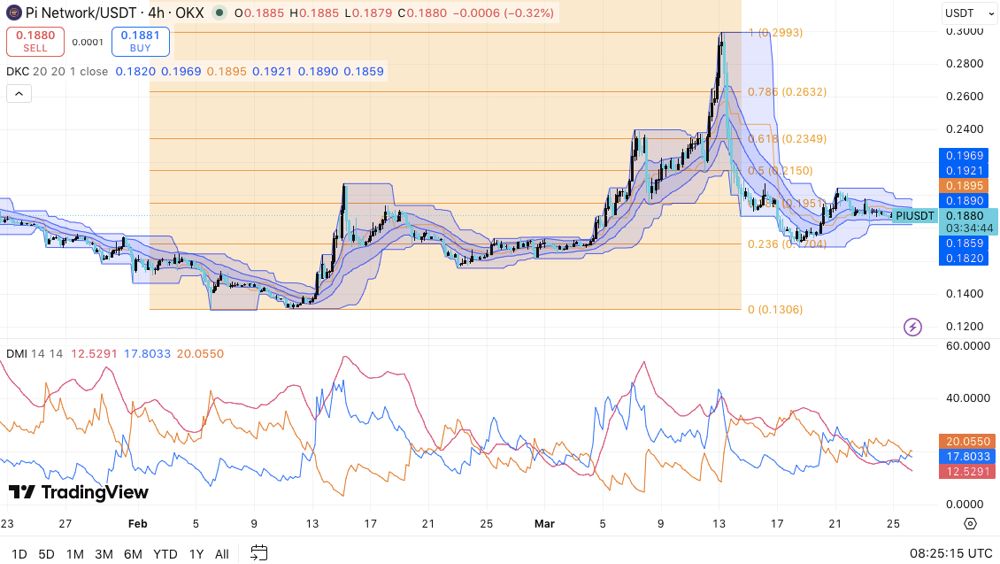
Task: Click the Pi Network coin logo icon
Action: tap(13, 13)
